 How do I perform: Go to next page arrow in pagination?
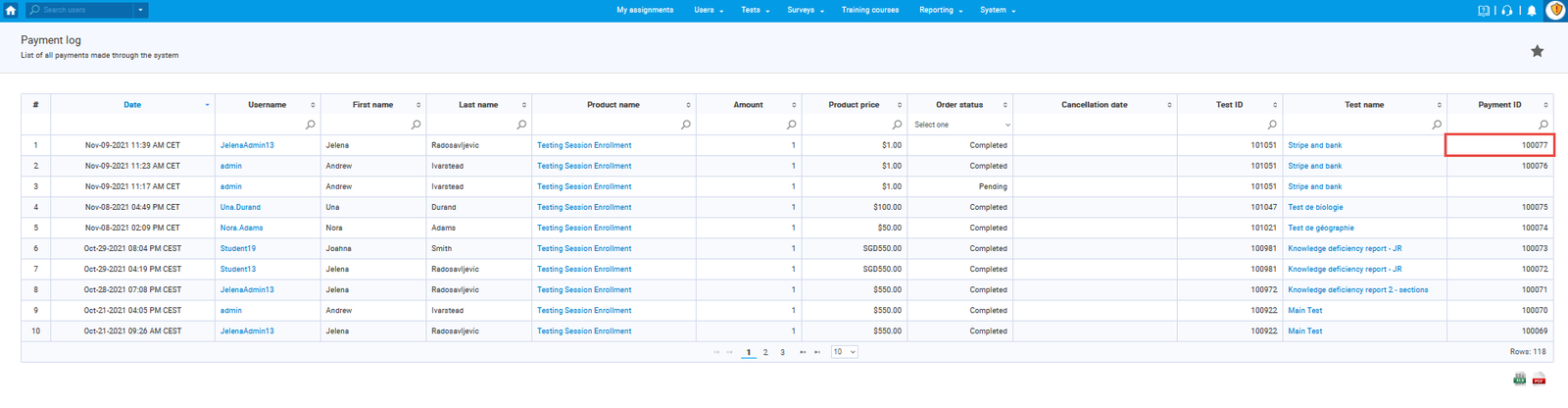click(803, 352)
